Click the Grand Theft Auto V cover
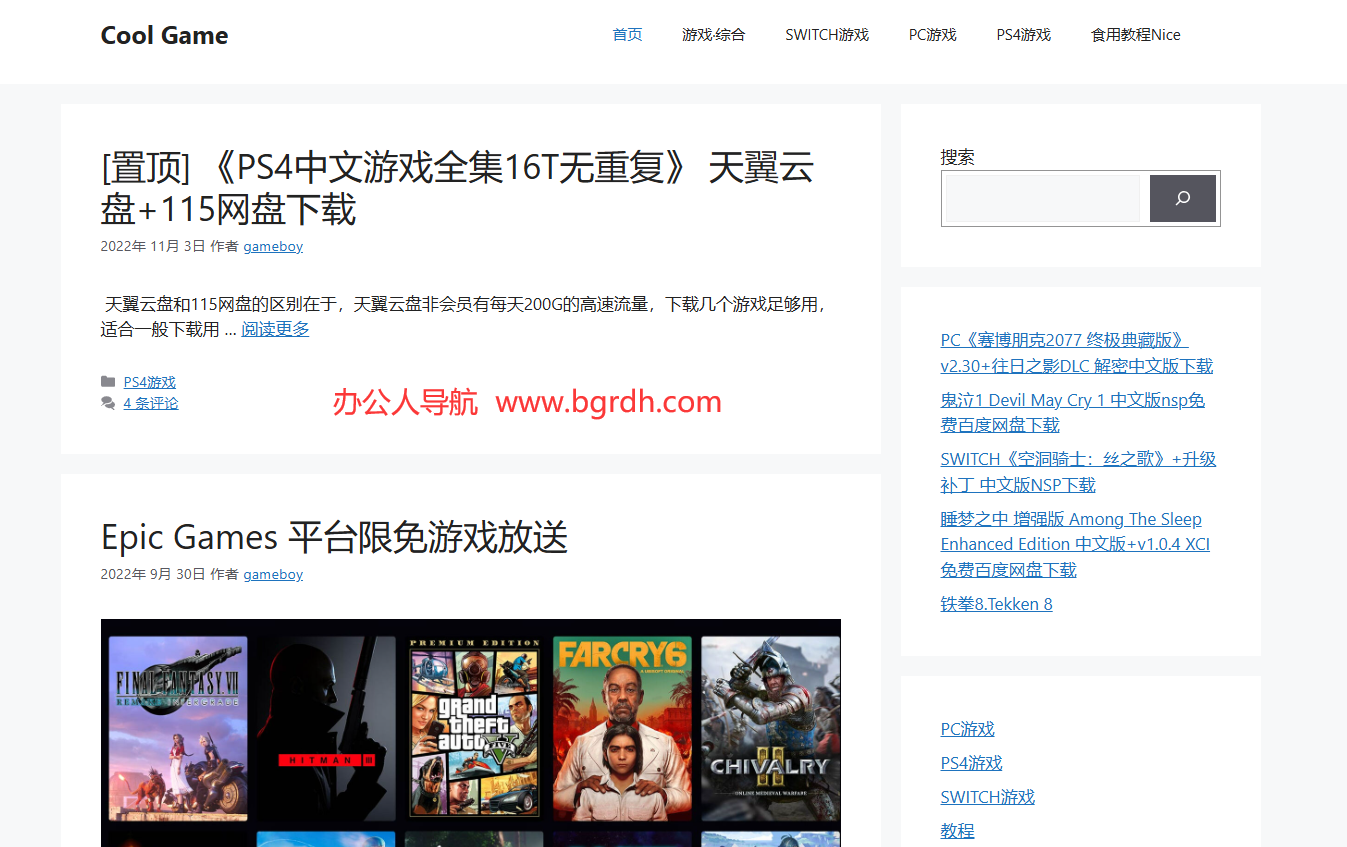This screenshot has height=847, width=1347. point(474,729)
